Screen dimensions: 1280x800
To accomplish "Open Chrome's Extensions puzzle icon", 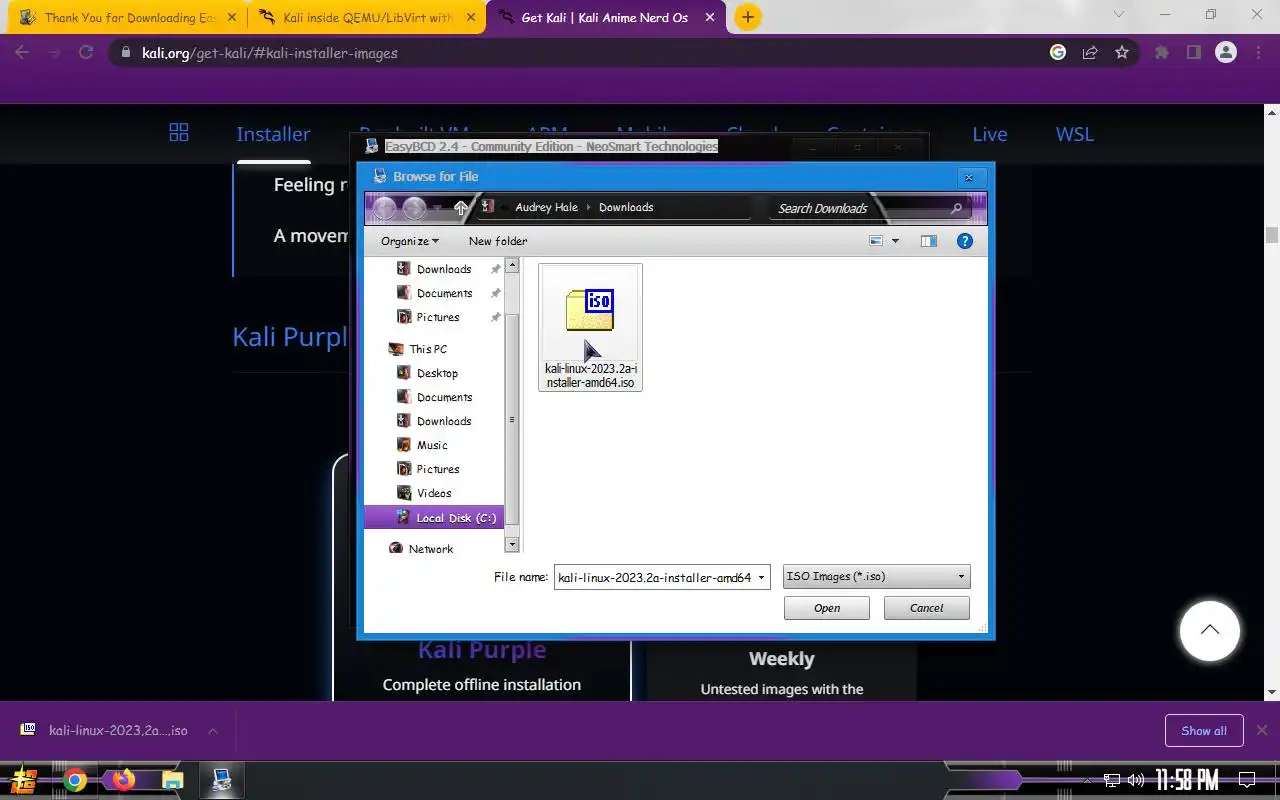I will click(x=1162, y=53).
